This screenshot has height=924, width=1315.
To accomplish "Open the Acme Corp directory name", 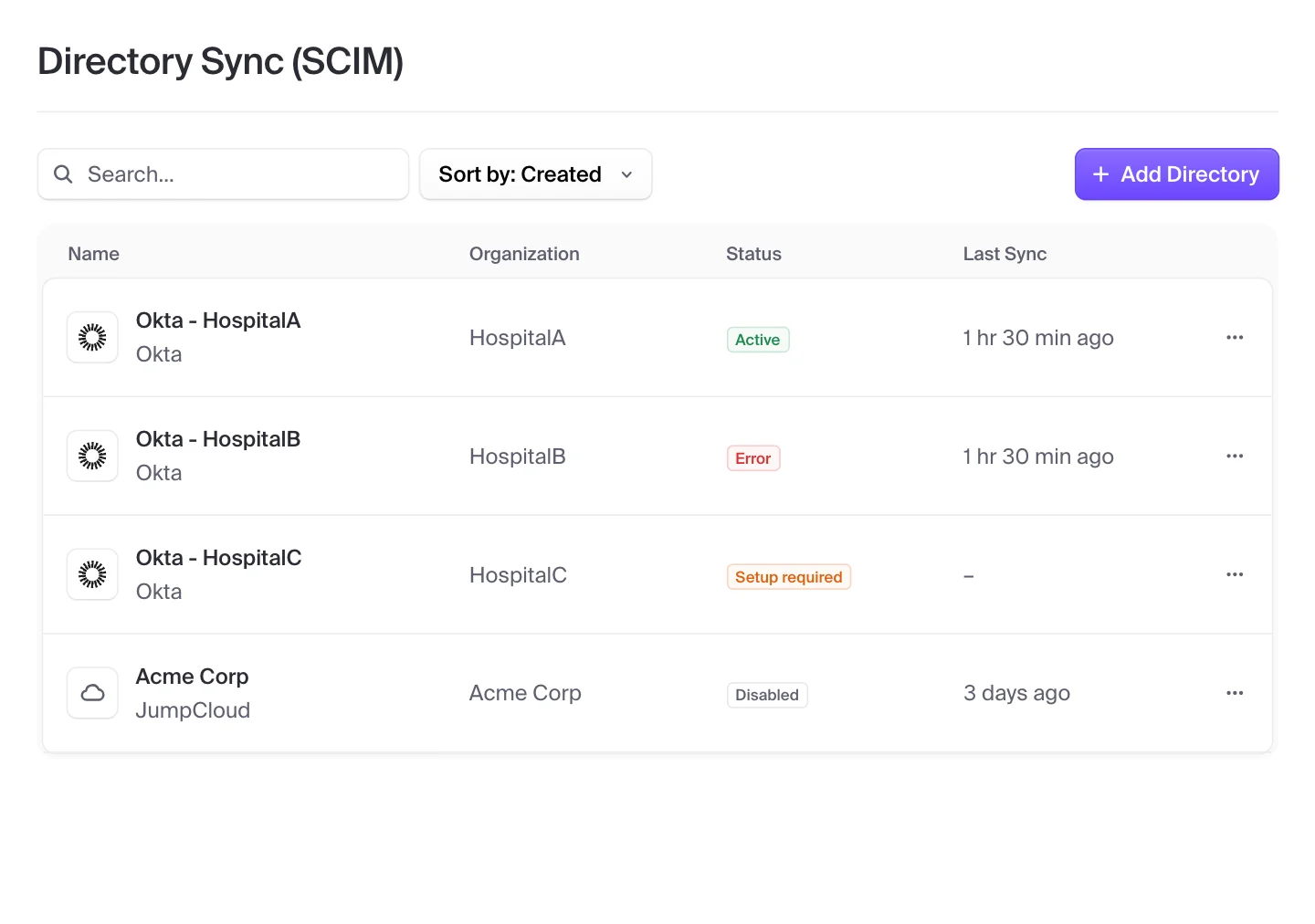I will (x=193, y=677).
